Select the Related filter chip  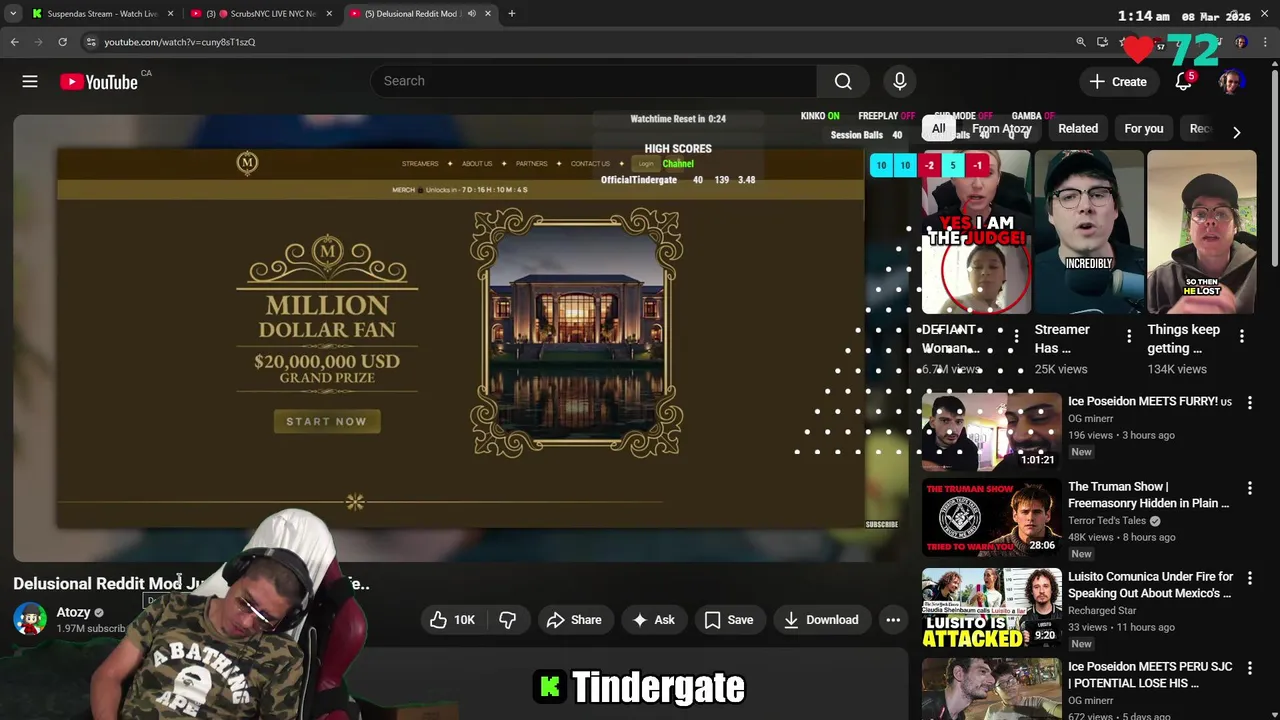(1078, 128)
